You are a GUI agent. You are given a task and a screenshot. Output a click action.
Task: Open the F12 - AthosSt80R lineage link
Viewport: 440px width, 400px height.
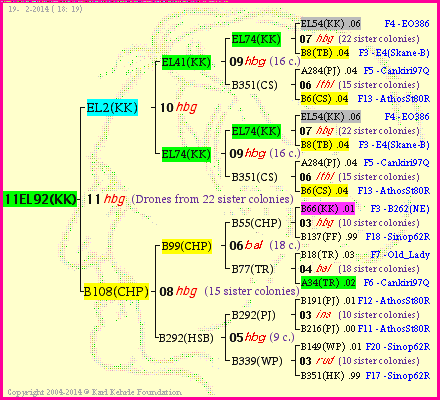pyautogui.click(x=394, y=301)
